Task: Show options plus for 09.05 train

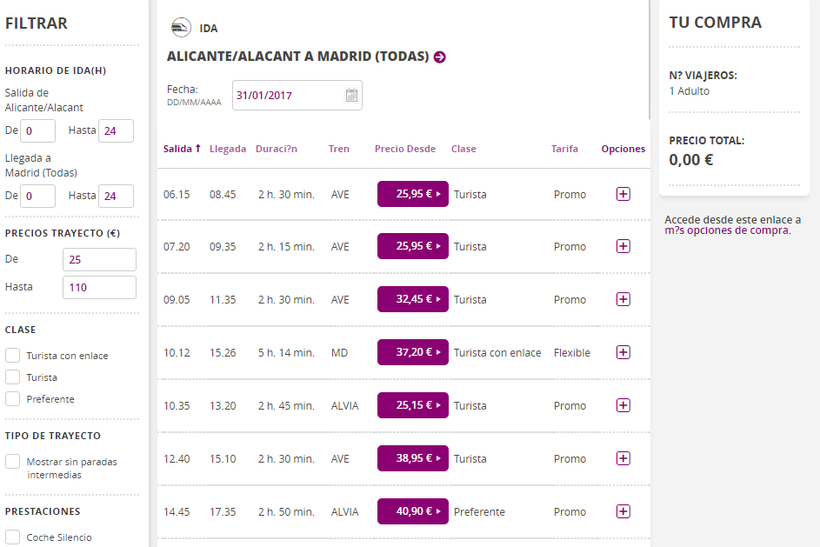Action: click(x=623, y=299)
